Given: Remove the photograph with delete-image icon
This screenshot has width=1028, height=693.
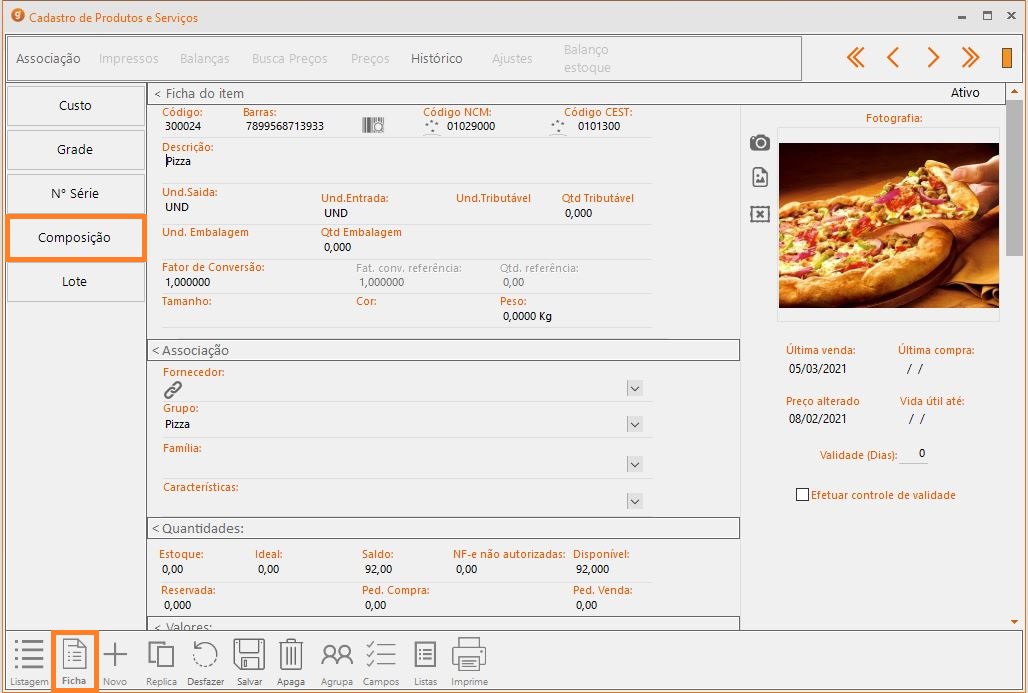Looking at the screenshot, I should click(760, 214).
